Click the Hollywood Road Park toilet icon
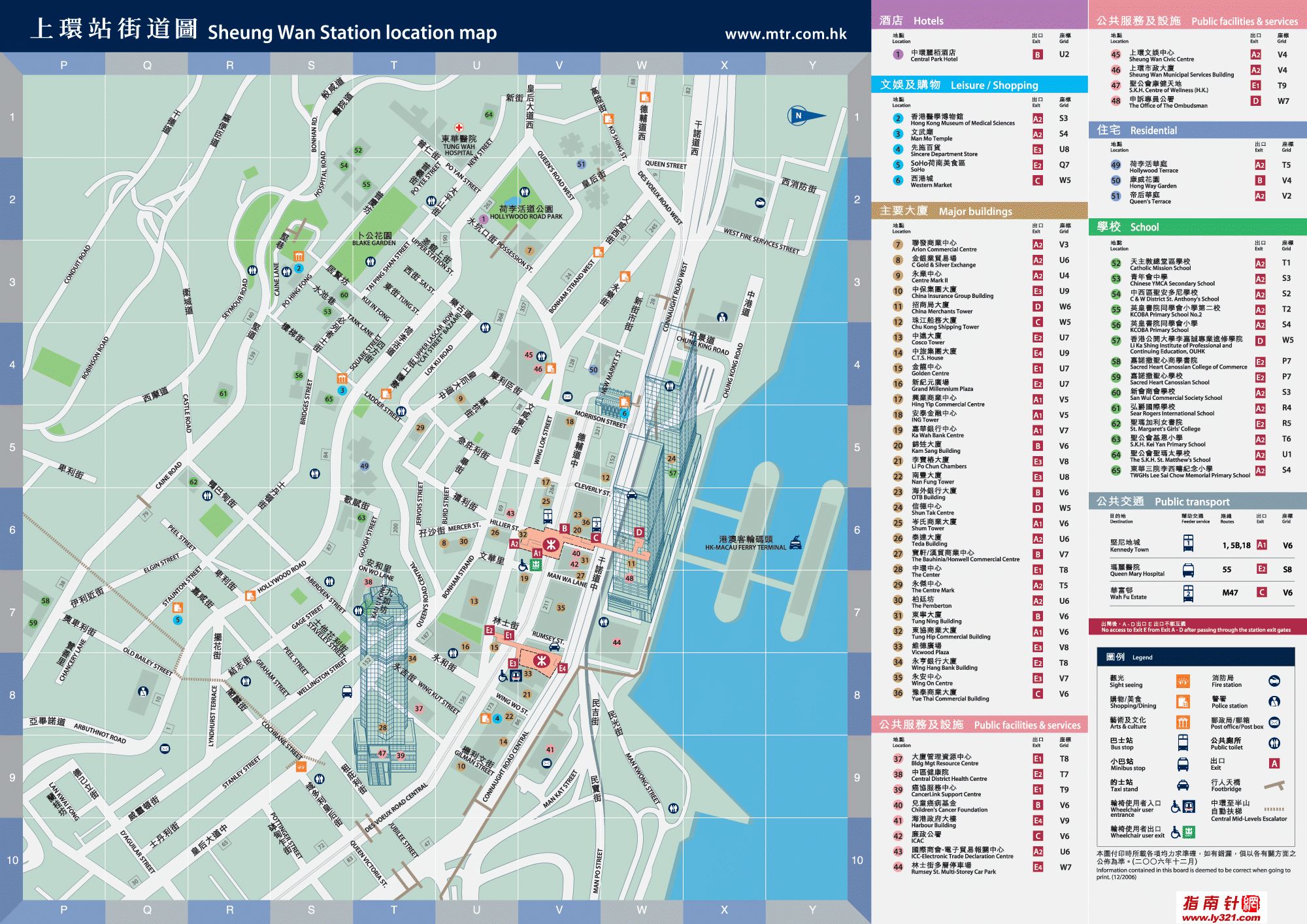The image size is (1307, 924). 524,193
